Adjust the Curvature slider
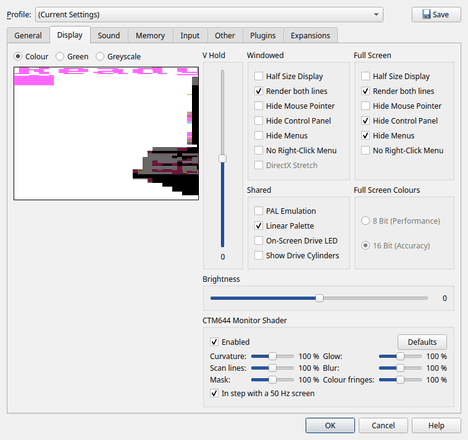 point(272,356)
